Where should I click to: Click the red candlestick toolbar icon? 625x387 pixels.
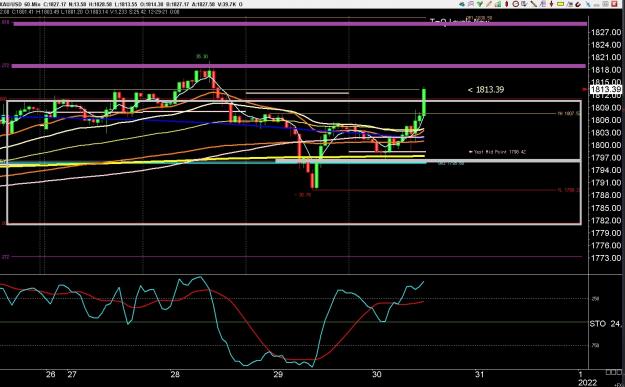[x=507, y=4]
